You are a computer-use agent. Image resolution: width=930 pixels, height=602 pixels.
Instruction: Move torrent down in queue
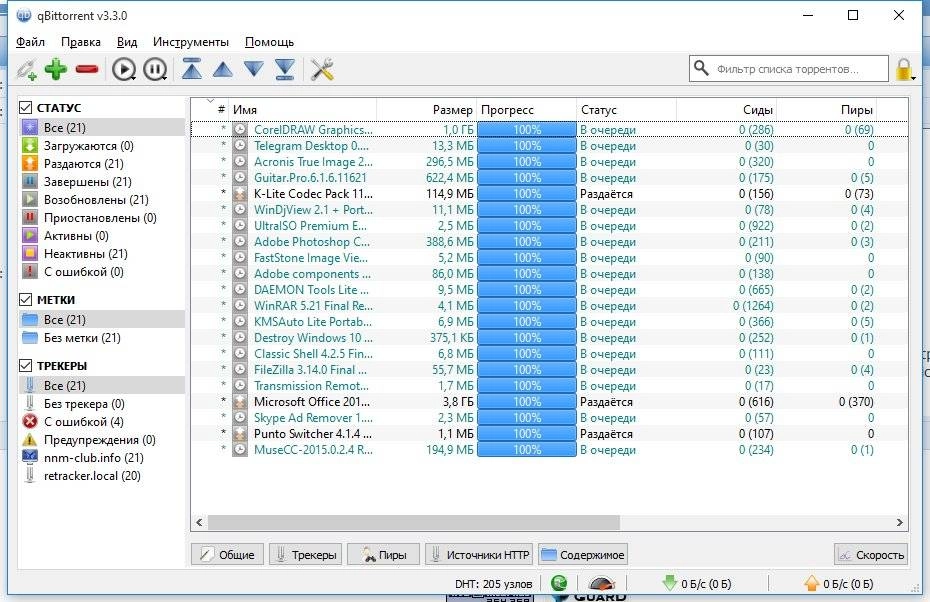(254, 69)
